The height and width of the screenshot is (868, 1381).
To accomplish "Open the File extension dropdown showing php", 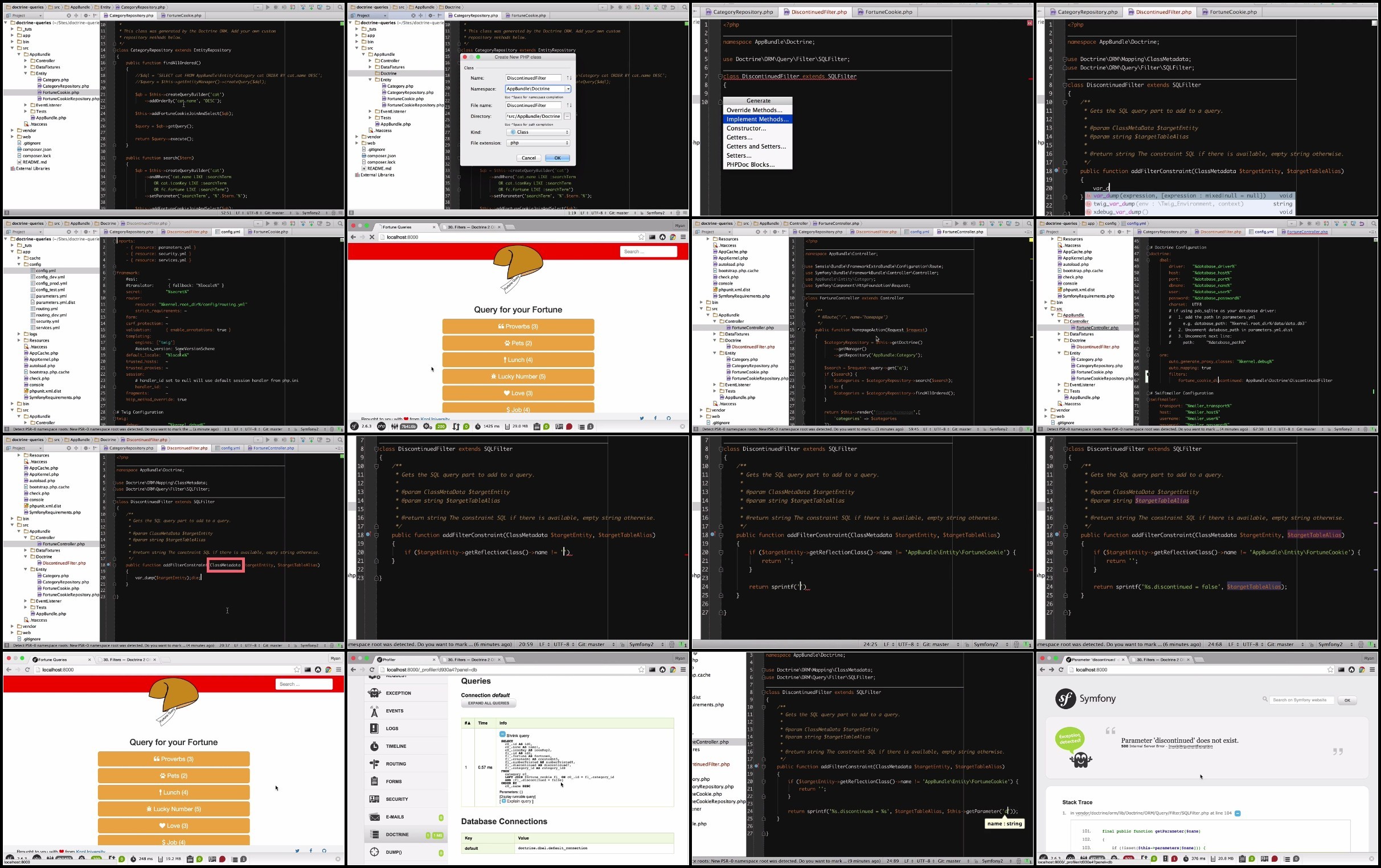I will click(x=538, y=143).
